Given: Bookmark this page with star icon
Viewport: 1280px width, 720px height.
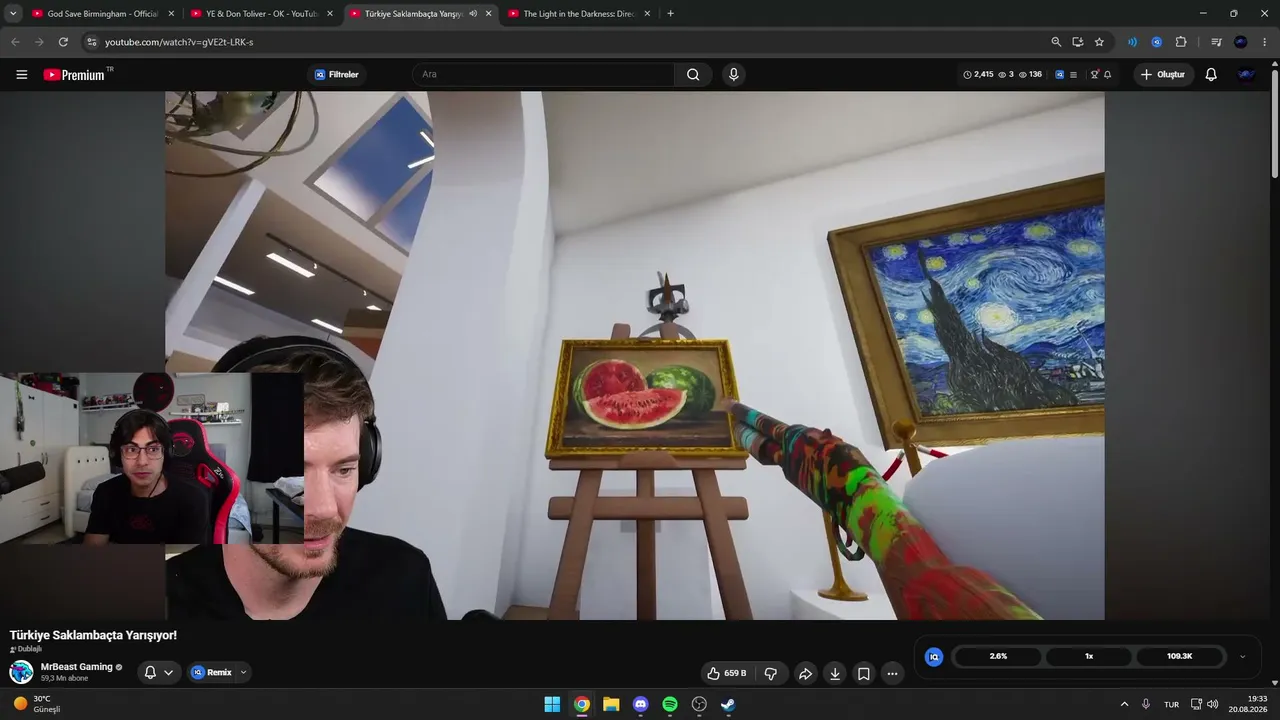Looking at the screenshot, I should point(1099,42).
